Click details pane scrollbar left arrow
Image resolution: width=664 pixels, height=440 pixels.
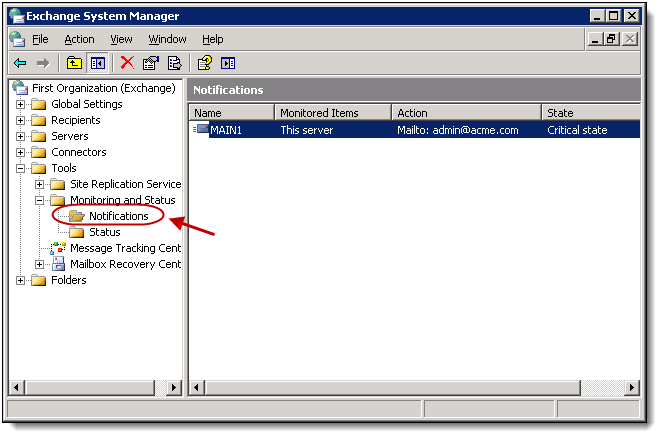point(196,387)
